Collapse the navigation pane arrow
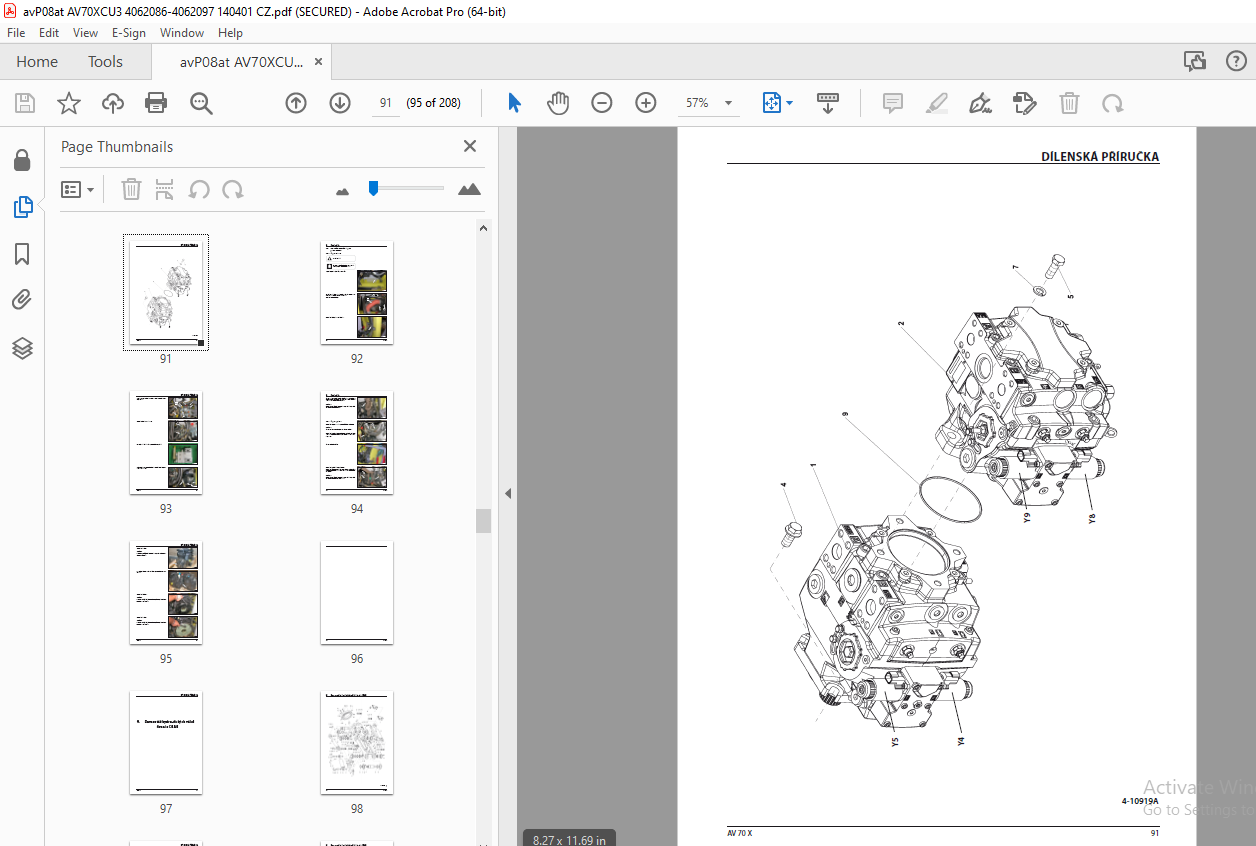 [x=507, y=494]
